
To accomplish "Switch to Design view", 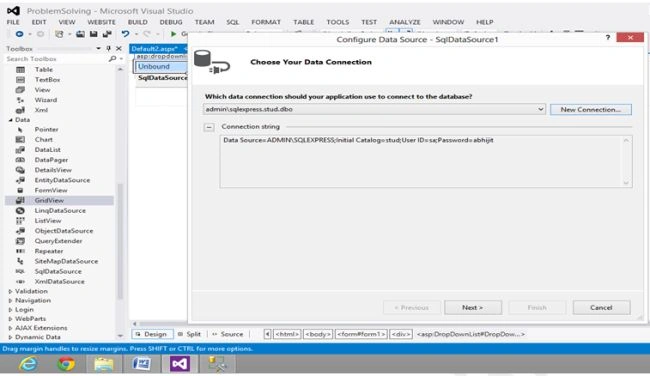I will [x=152, y=334].
